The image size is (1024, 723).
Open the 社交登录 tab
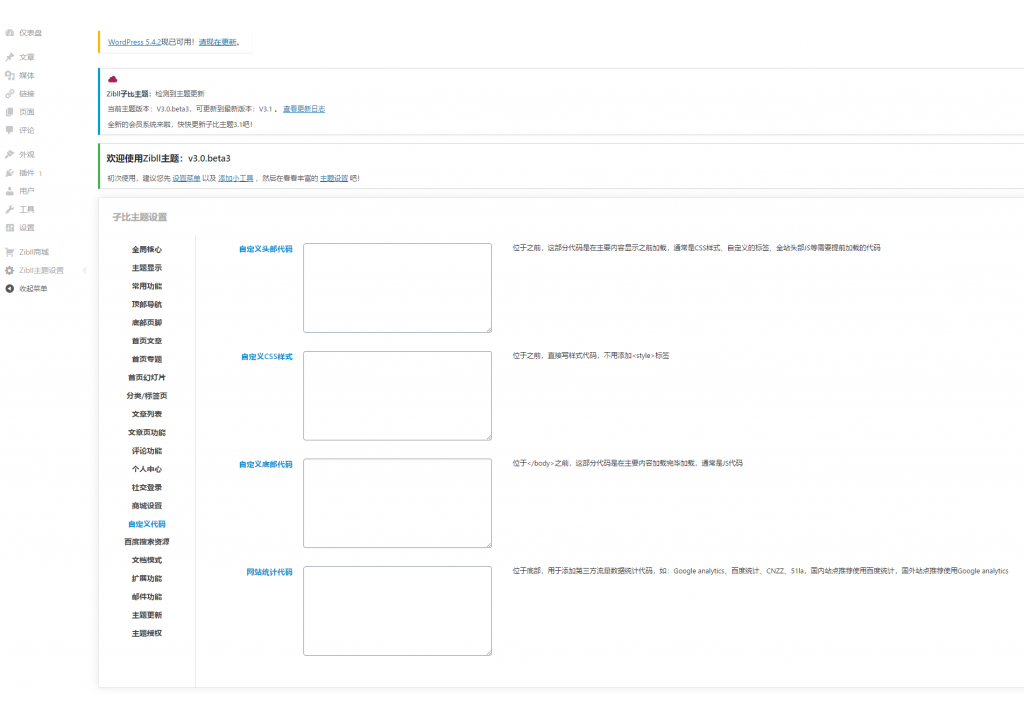(x=147, y=487)
